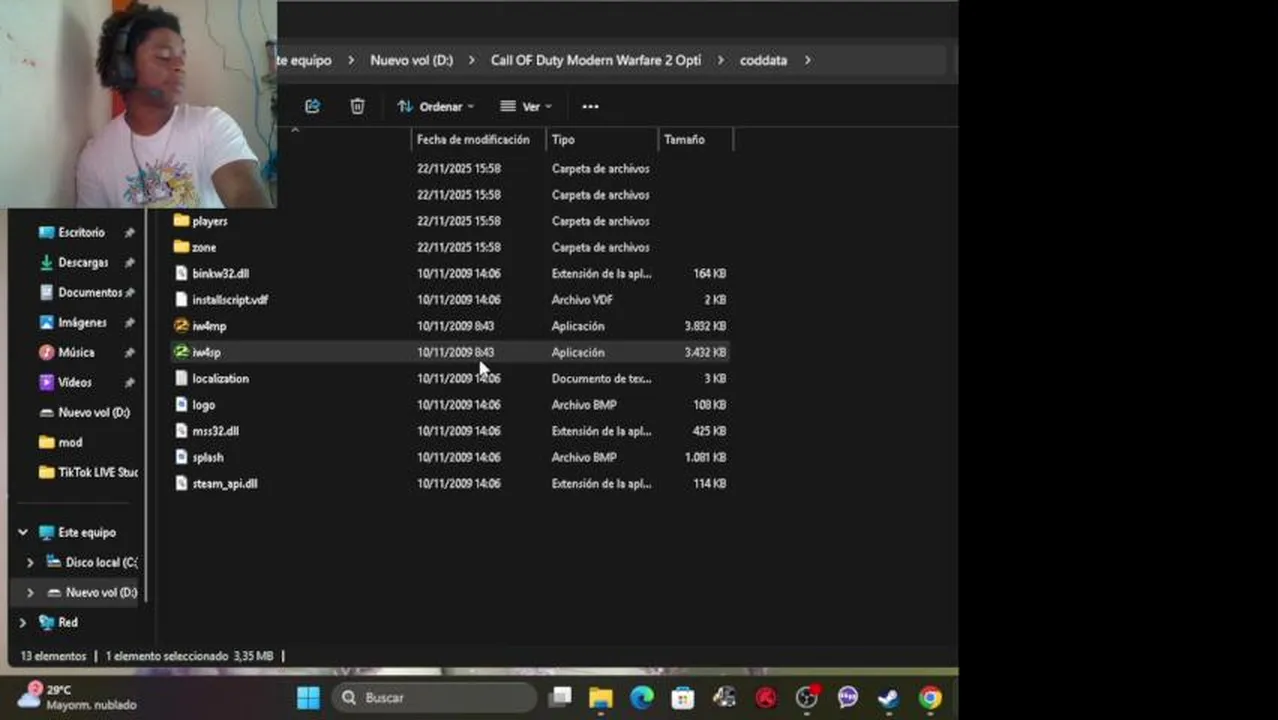Open the 'mod' folder in sidebar
Image resolution: width=1278 pixels, height=720 pixels.
click(70, 442)
